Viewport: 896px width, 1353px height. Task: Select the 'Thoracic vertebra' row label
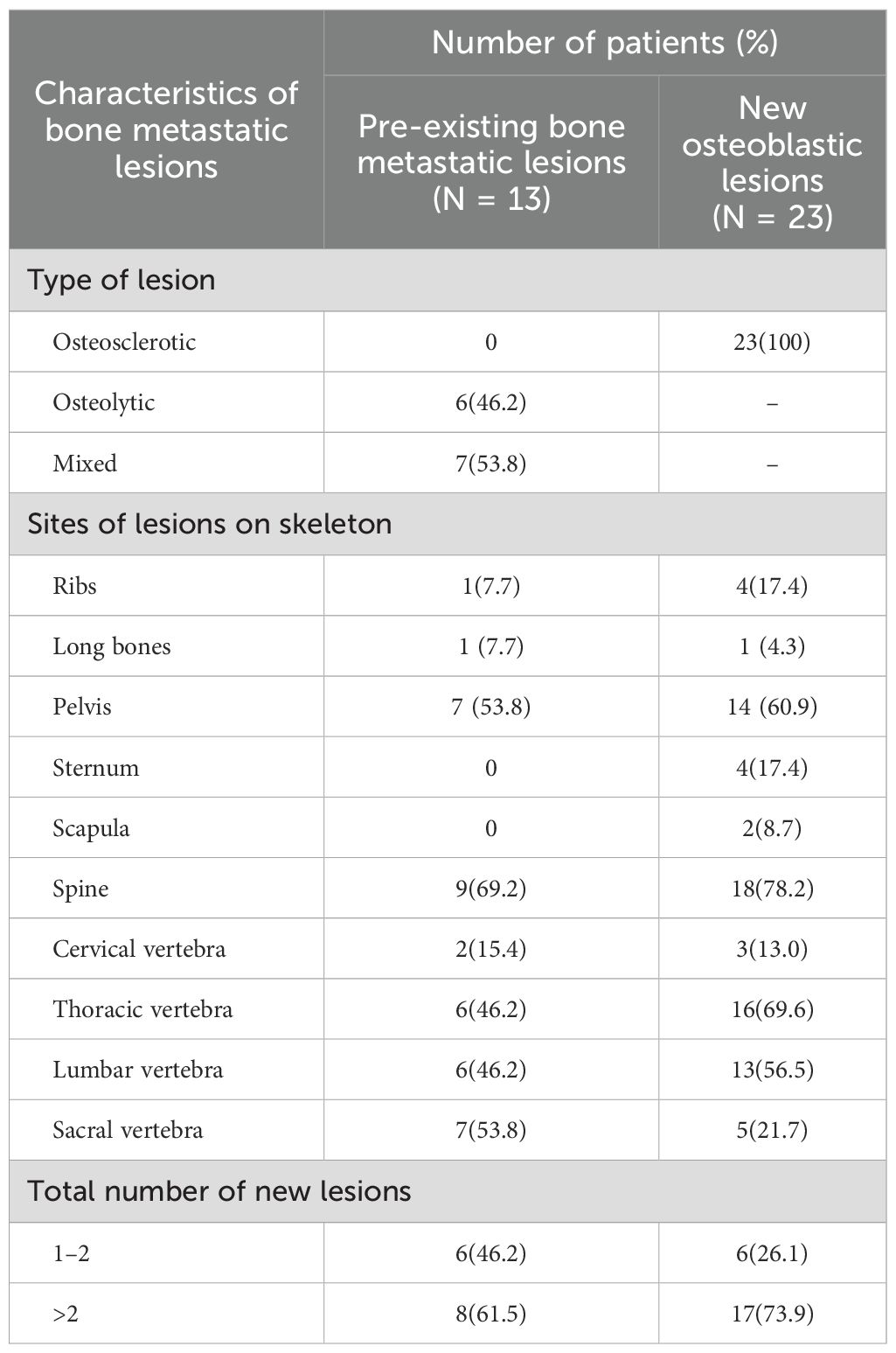[x=142, y=1009]
